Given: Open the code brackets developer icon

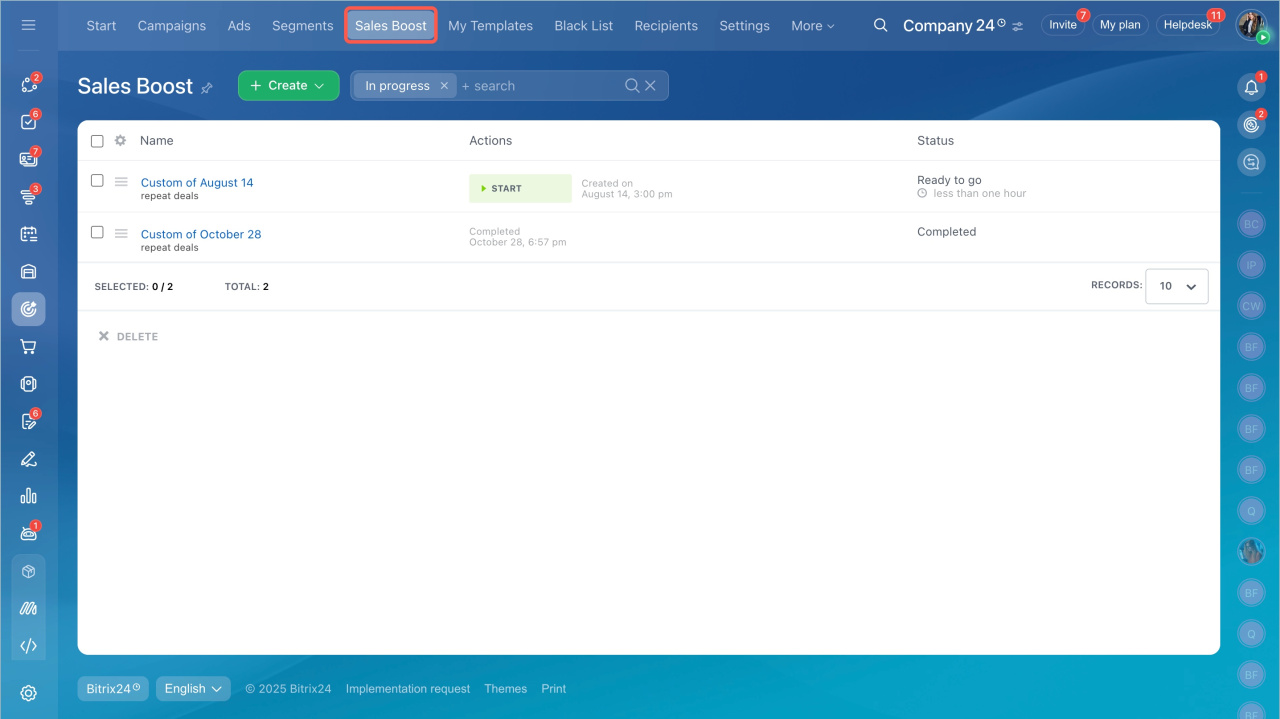Looking at the screenshot, I should (x=28, y=646).
